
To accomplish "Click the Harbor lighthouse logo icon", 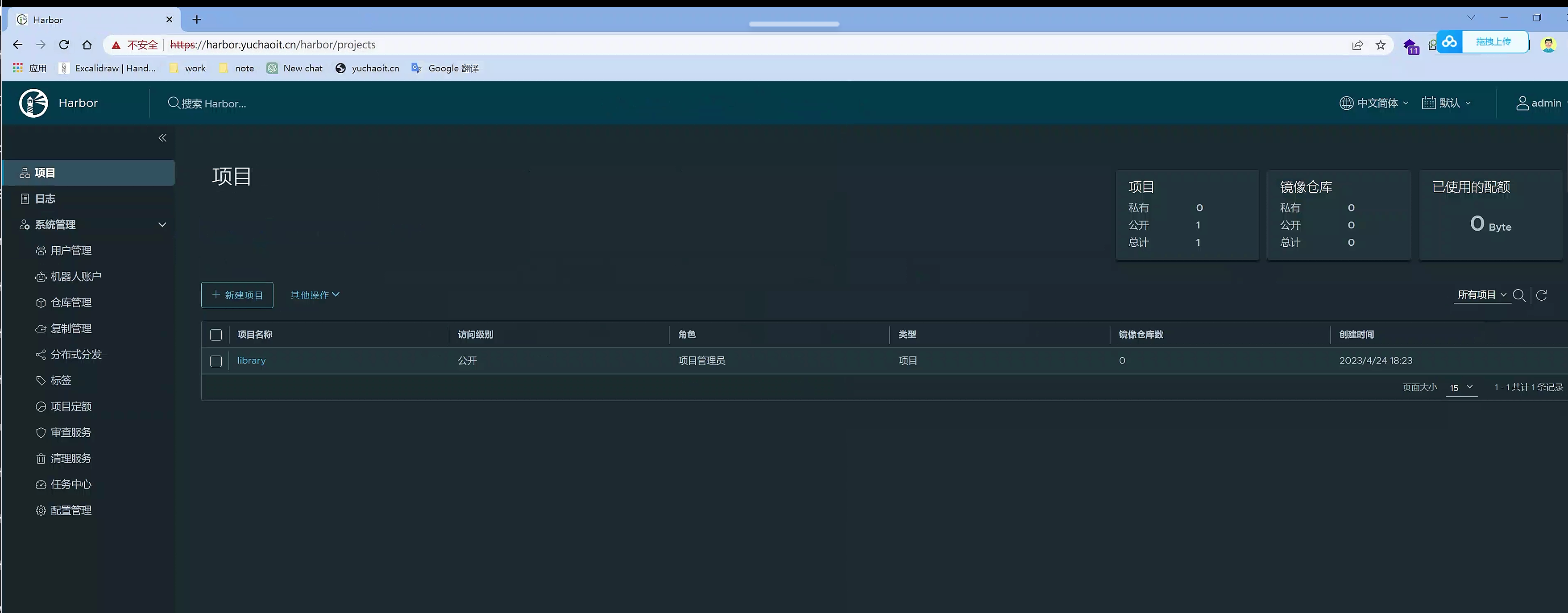I will (x=33, y=103).
